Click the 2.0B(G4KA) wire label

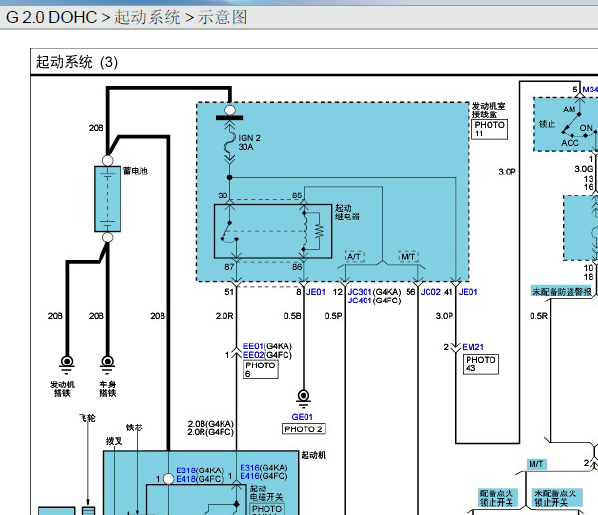(x=211, y=424)
